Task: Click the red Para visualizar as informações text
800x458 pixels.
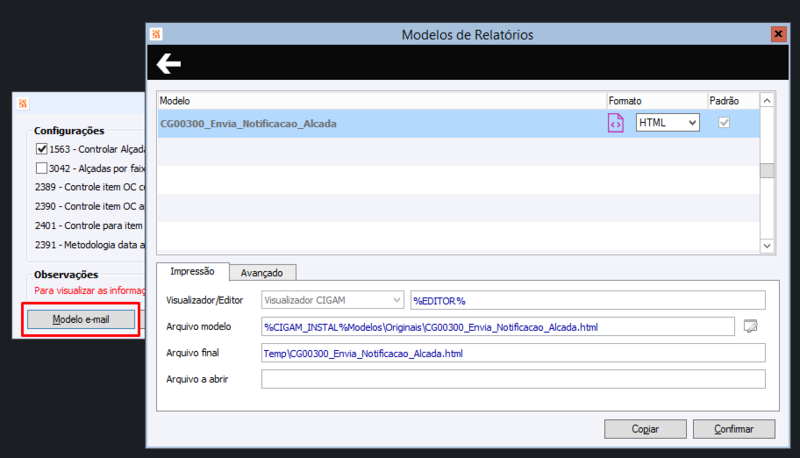Action: [90, 290]
